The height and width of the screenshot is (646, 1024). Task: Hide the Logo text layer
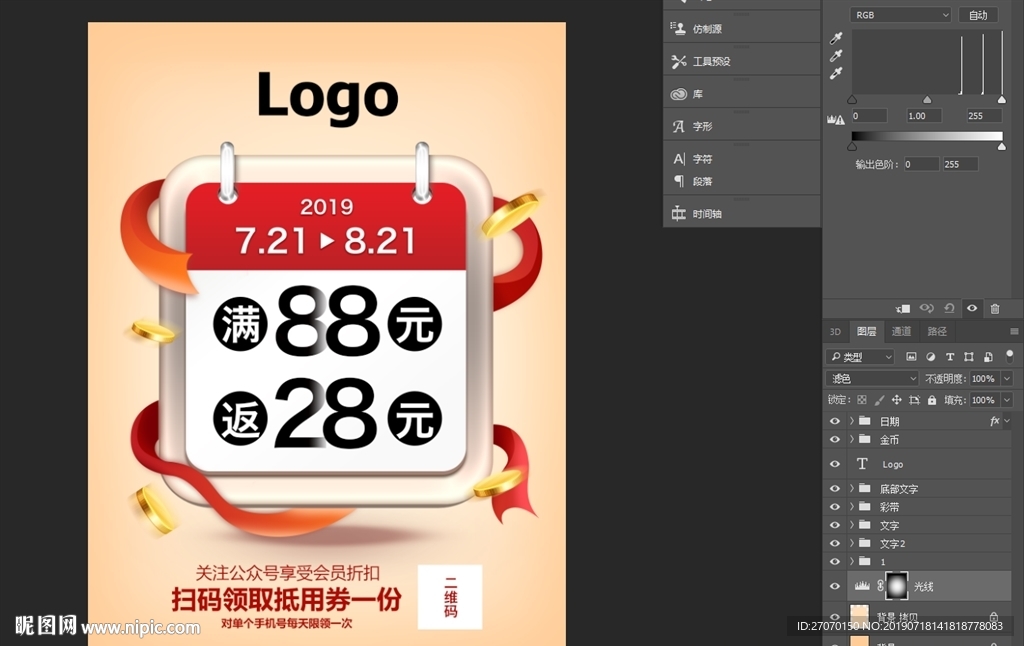click(835, 464)
